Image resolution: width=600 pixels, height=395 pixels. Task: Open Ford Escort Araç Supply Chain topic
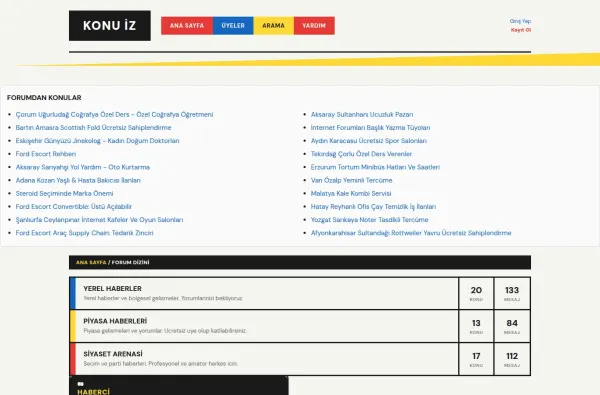(x=85, y=233)
